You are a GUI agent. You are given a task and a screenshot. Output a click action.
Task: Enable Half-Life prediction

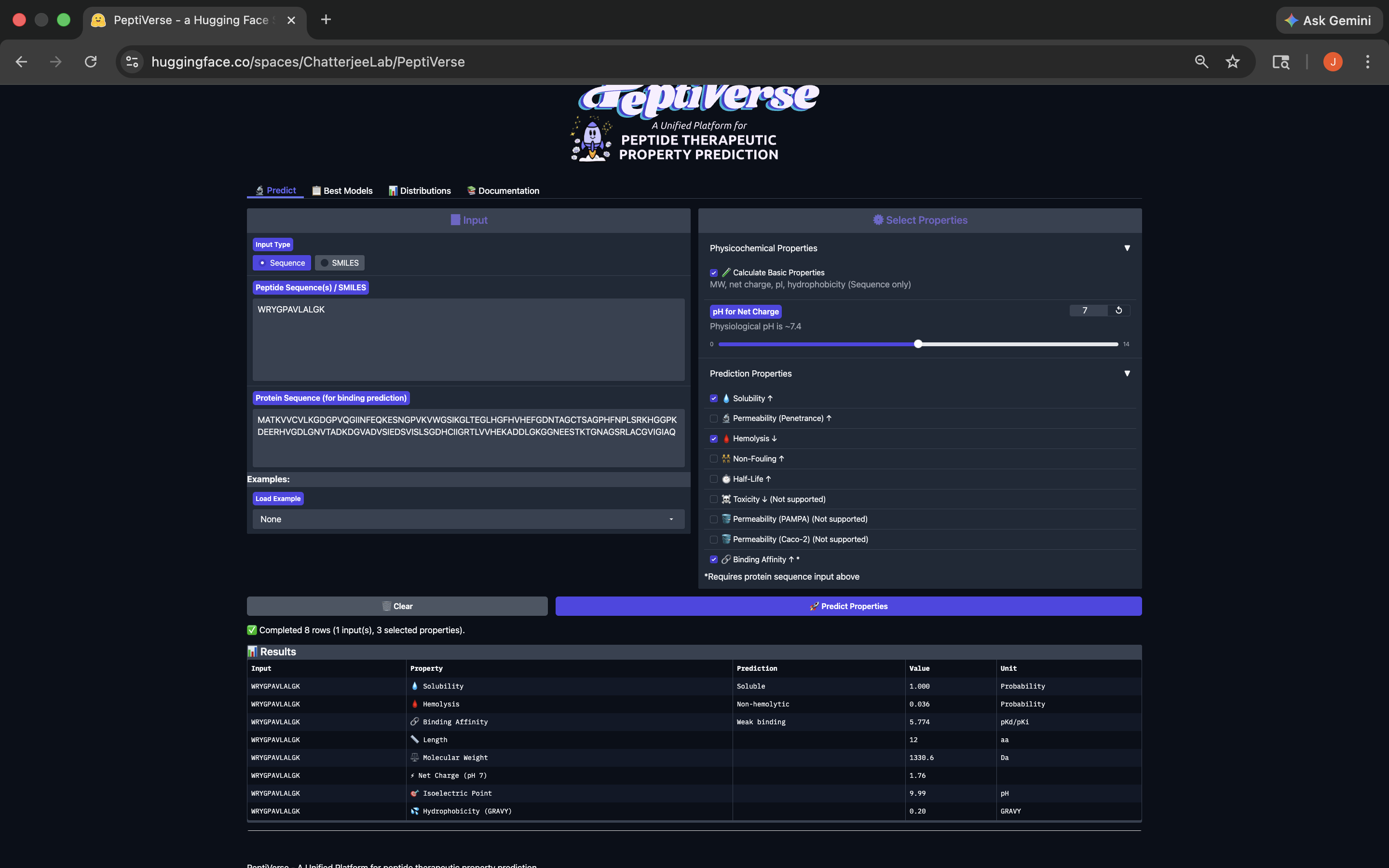714,479
